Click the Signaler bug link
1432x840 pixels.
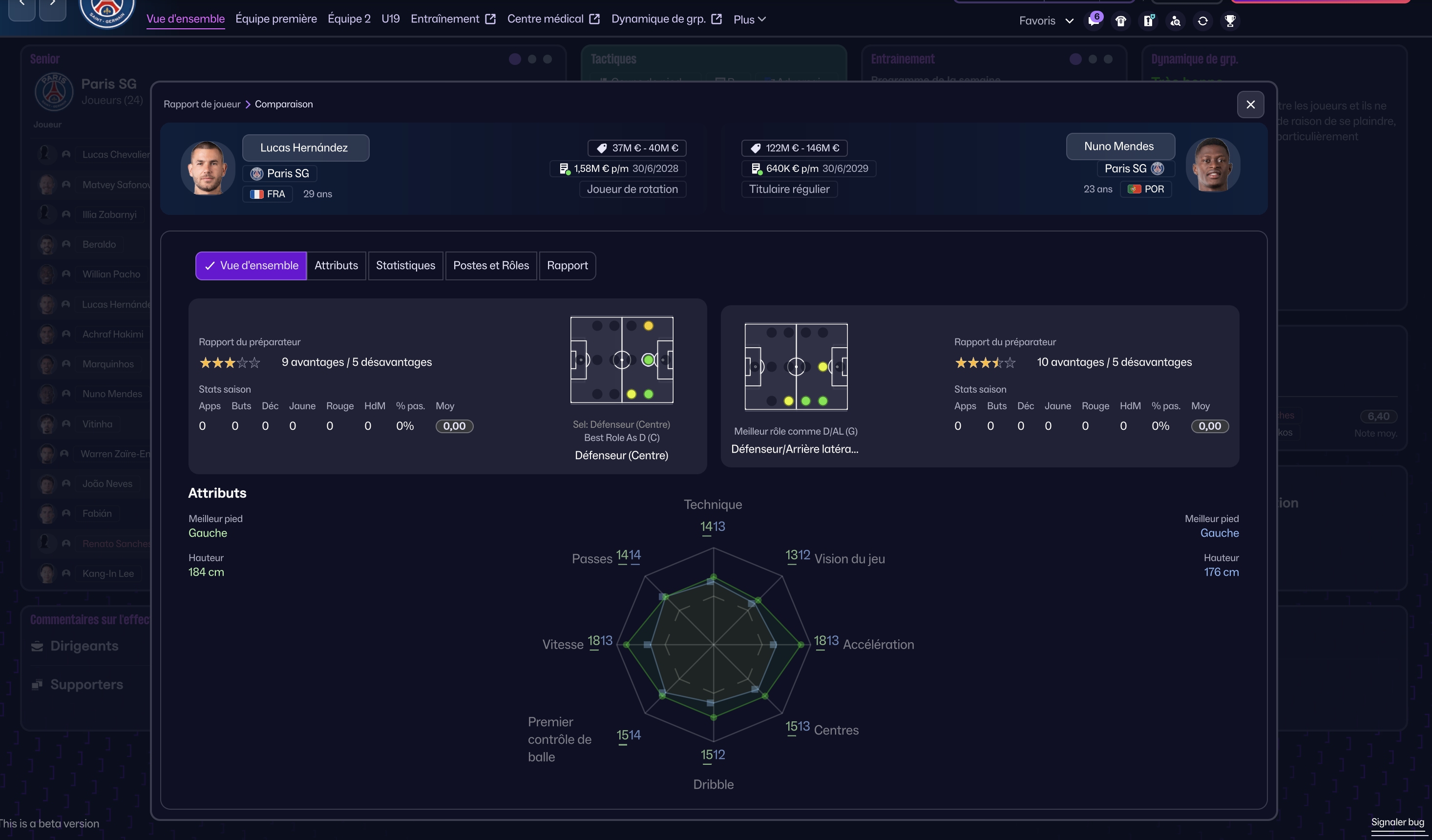1397,822
